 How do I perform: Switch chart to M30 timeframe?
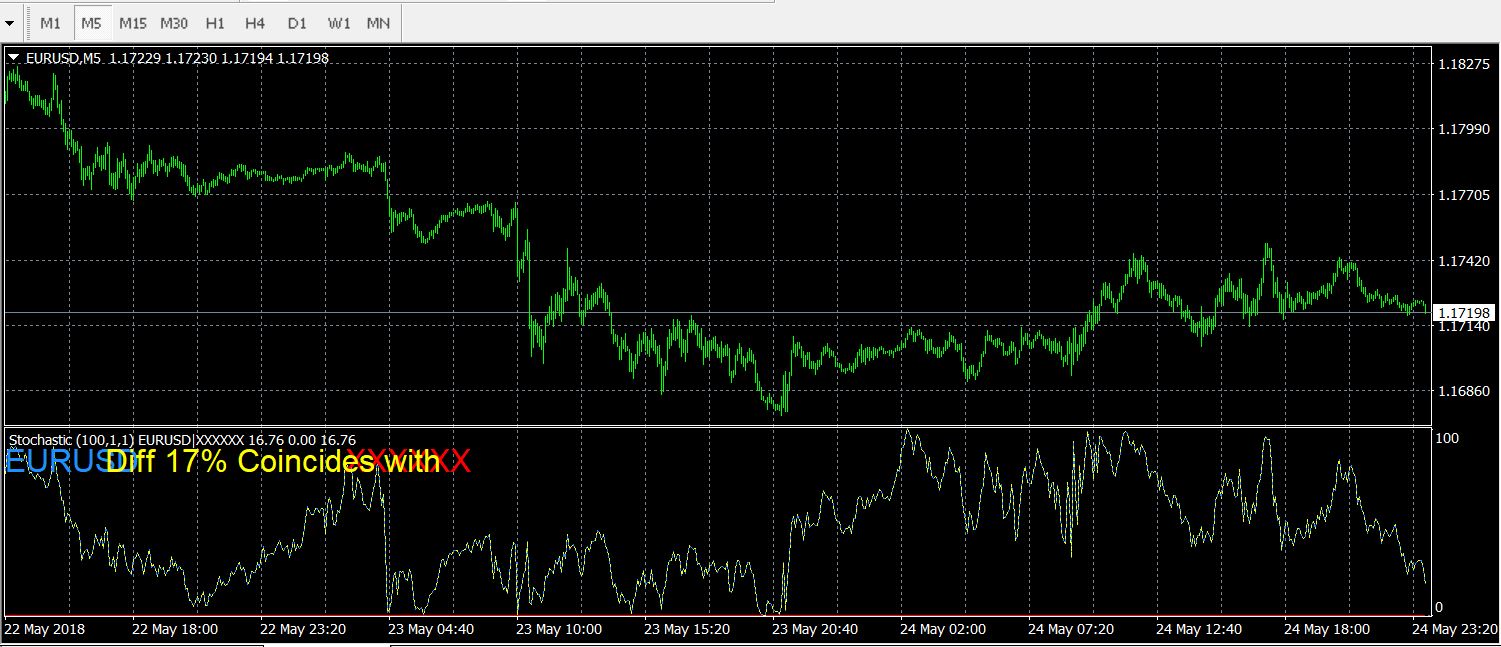tap(173, 22)
